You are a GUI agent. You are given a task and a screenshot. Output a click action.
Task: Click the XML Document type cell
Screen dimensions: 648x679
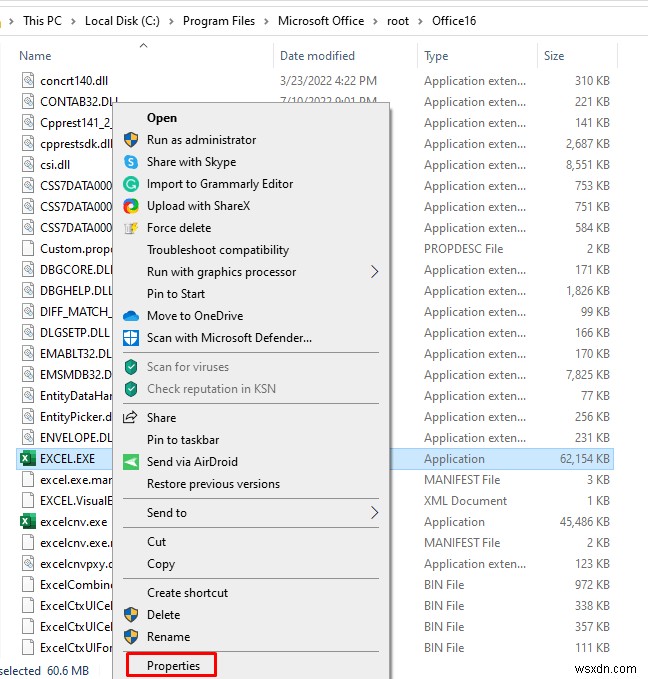tap(465, 501)
